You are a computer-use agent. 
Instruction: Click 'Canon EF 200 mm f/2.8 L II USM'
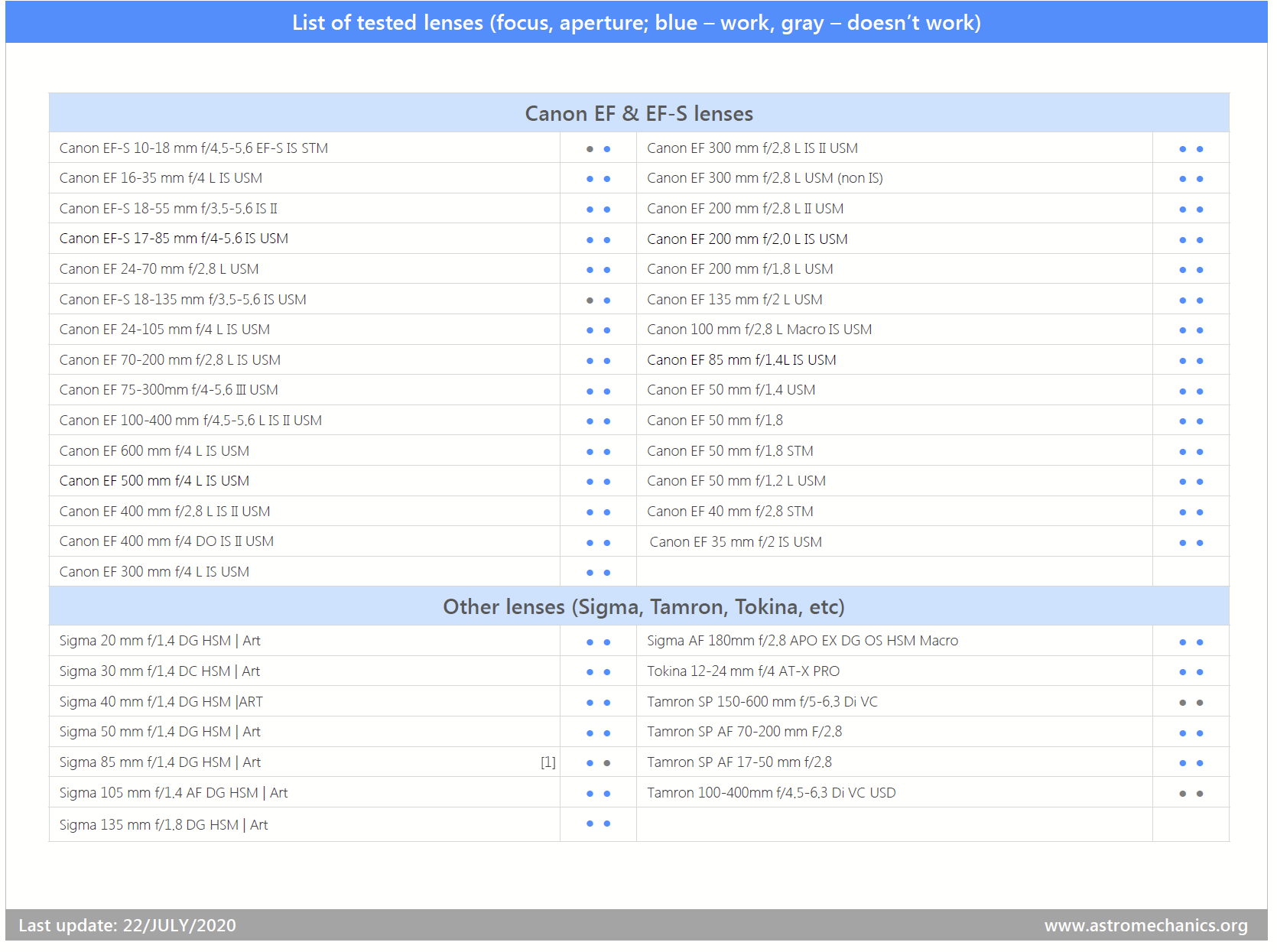pyautogui.click(x=746, y=209)
